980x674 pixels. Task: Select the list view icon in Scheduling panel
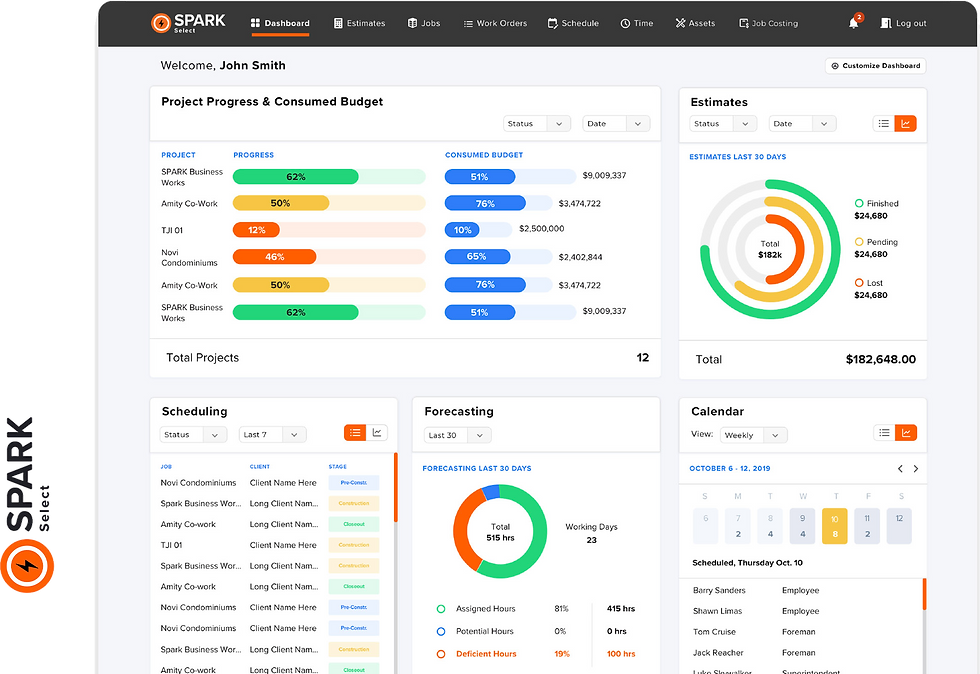[x=355, y=432]
